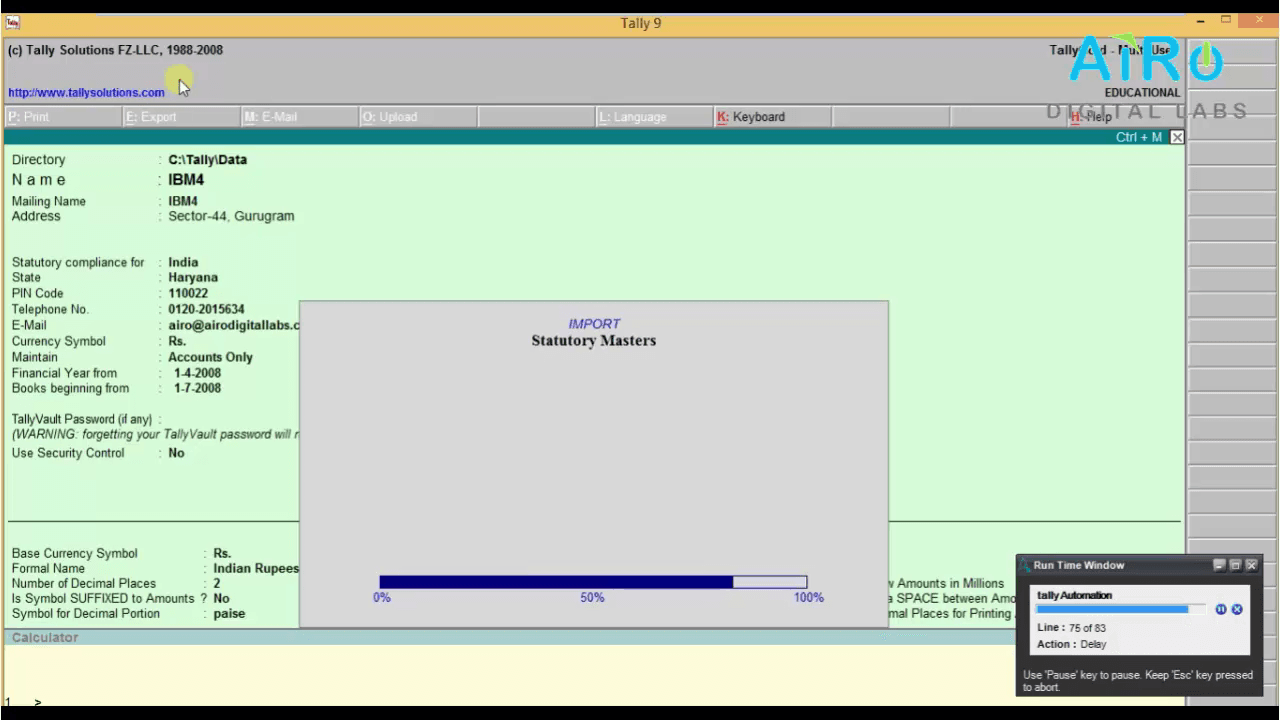
Task: Select the E-Mail toolbar button
Action: click(x=270, y=117)
